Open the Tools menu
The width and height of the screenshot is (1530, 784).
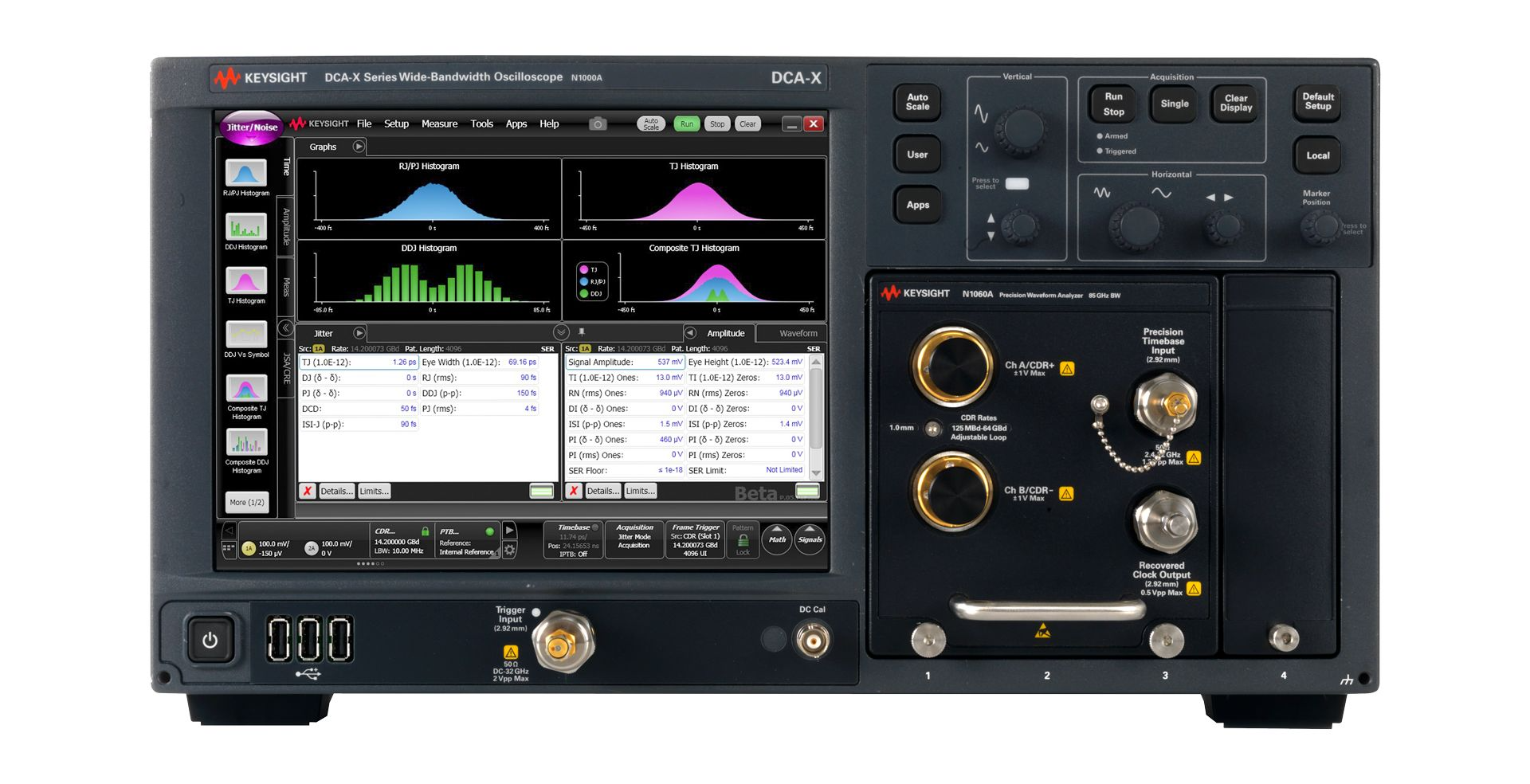point(482,123)
